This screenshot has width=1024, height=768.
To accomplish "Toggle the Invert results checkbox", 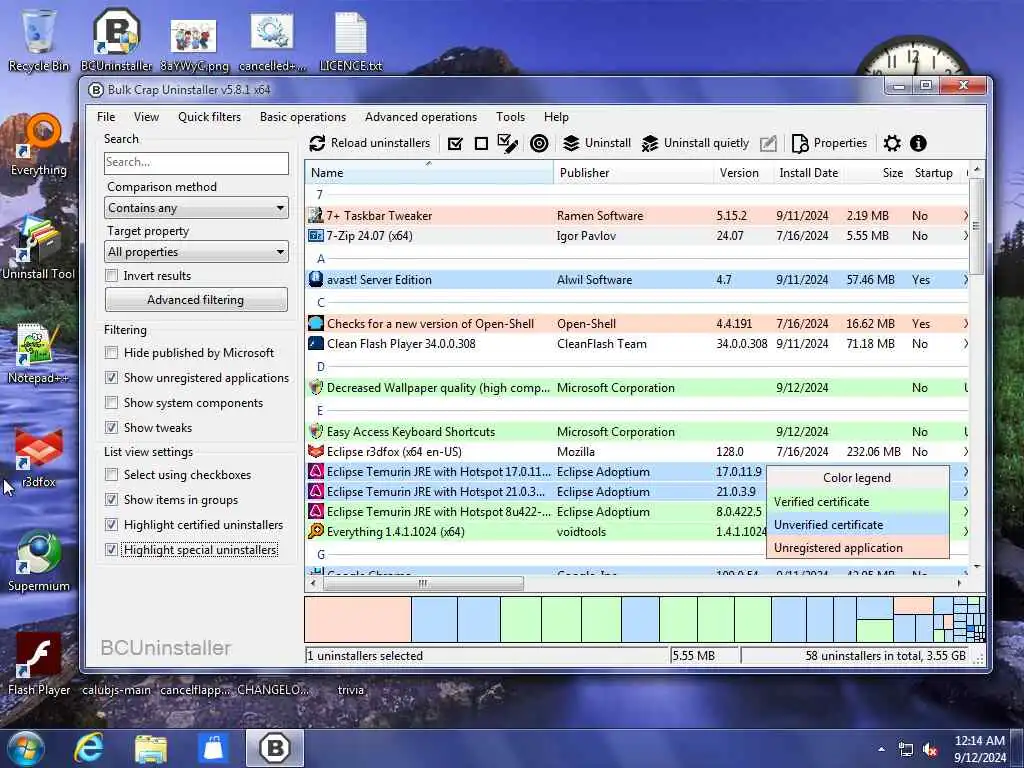I will 112,276.
